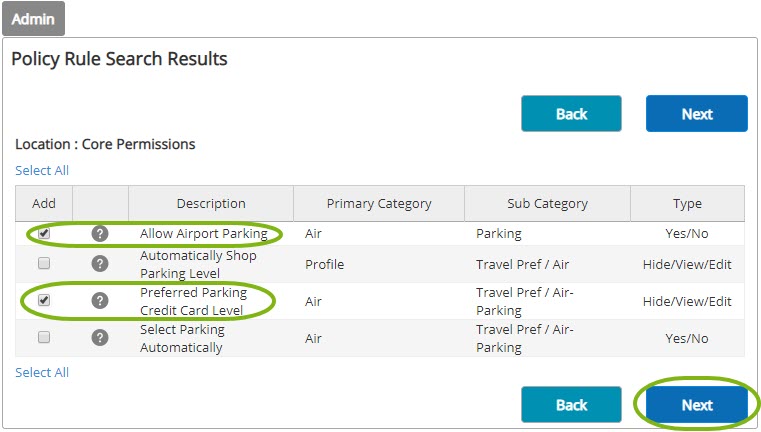
Task: Sort by the Description column header
Action: 211,203
